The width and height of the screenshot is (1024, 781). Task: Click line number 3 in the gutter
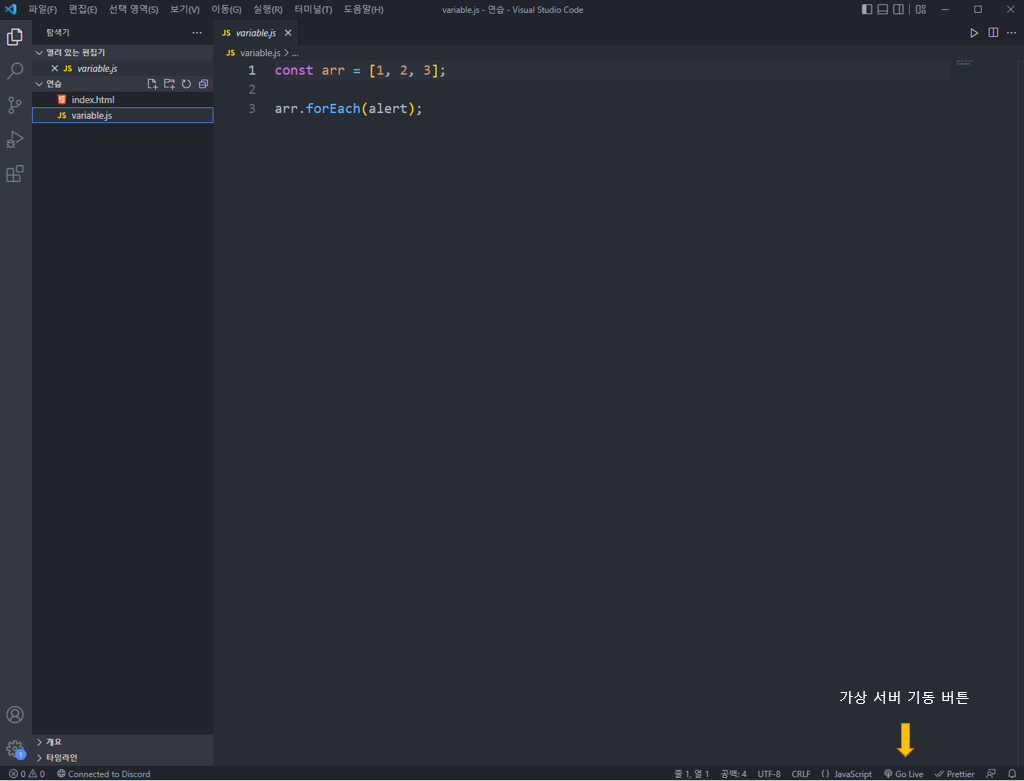pyautogui.click(x=252, y=108)
